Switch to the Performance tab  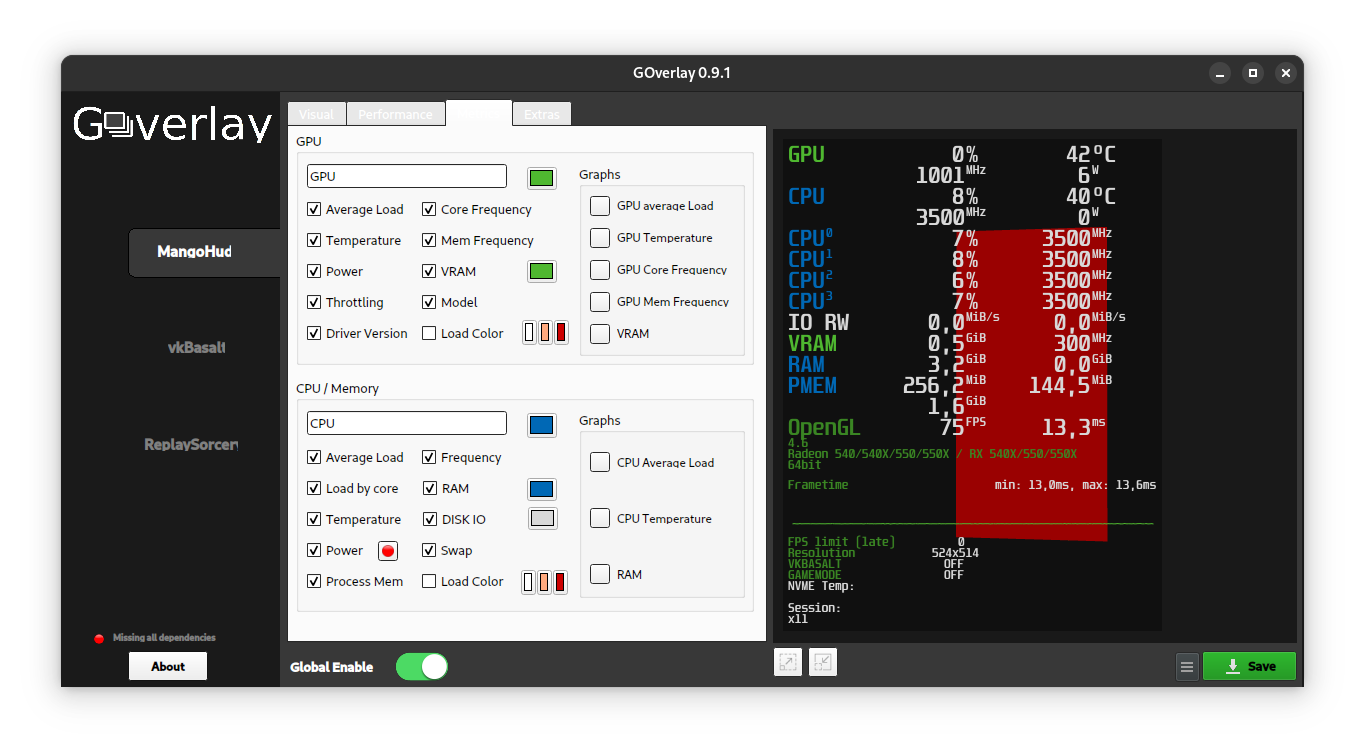tap(396, 114)
